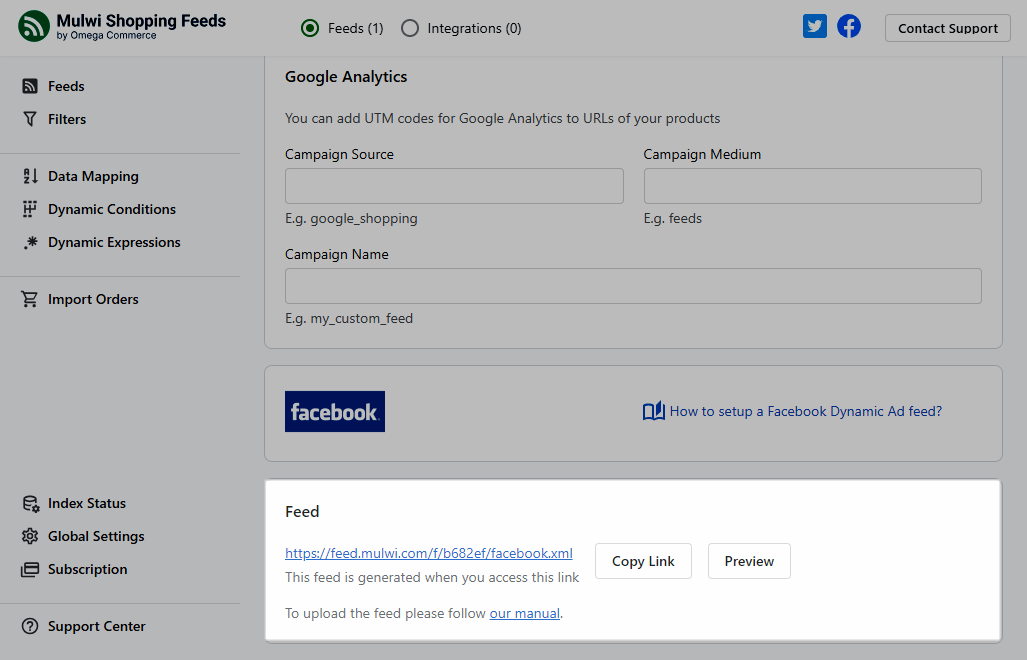Open the Twitter icon link

[815, 27]
